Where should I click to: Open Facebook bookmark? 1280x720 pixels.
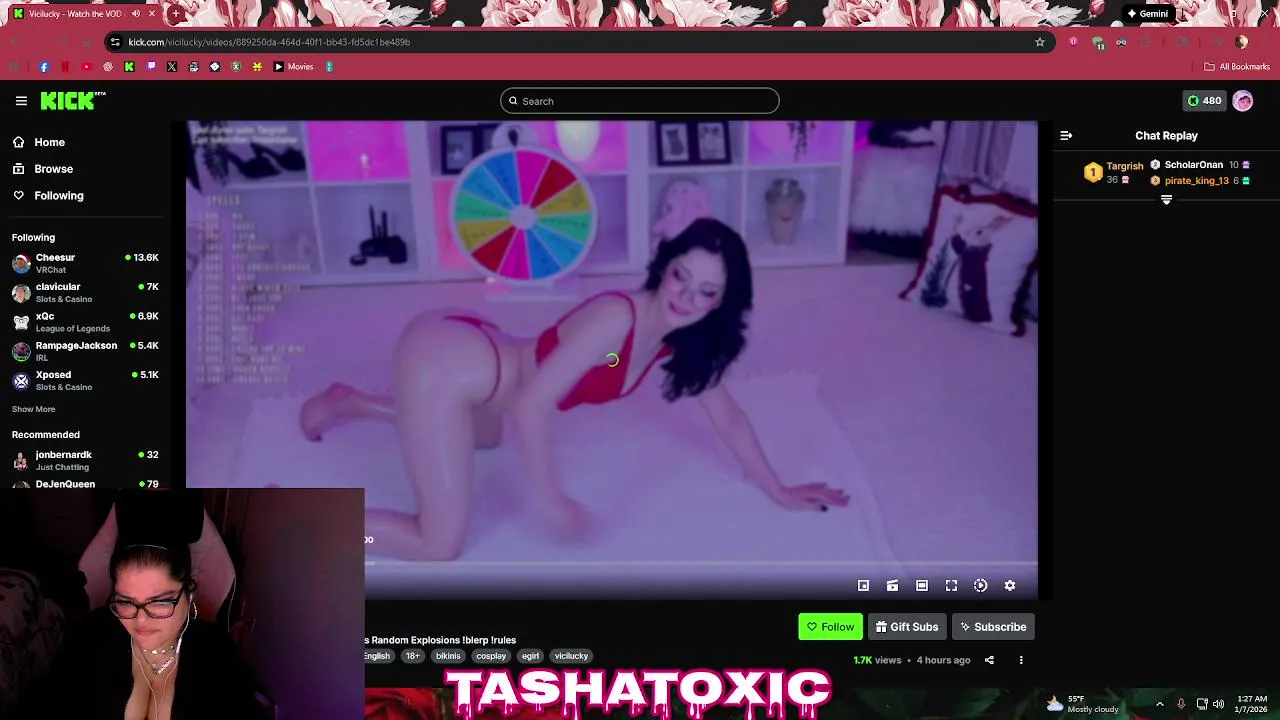(44, 67)
